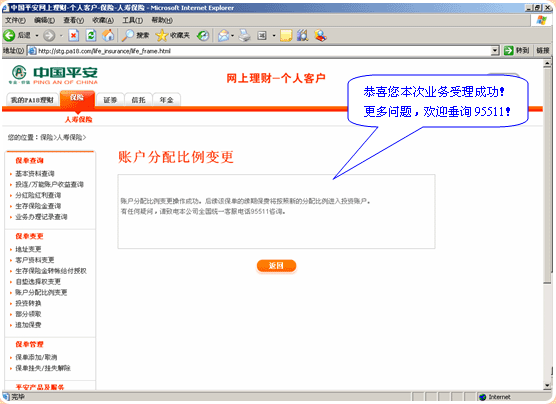Click the vertical scrollbar down arrow

[547, 386]
